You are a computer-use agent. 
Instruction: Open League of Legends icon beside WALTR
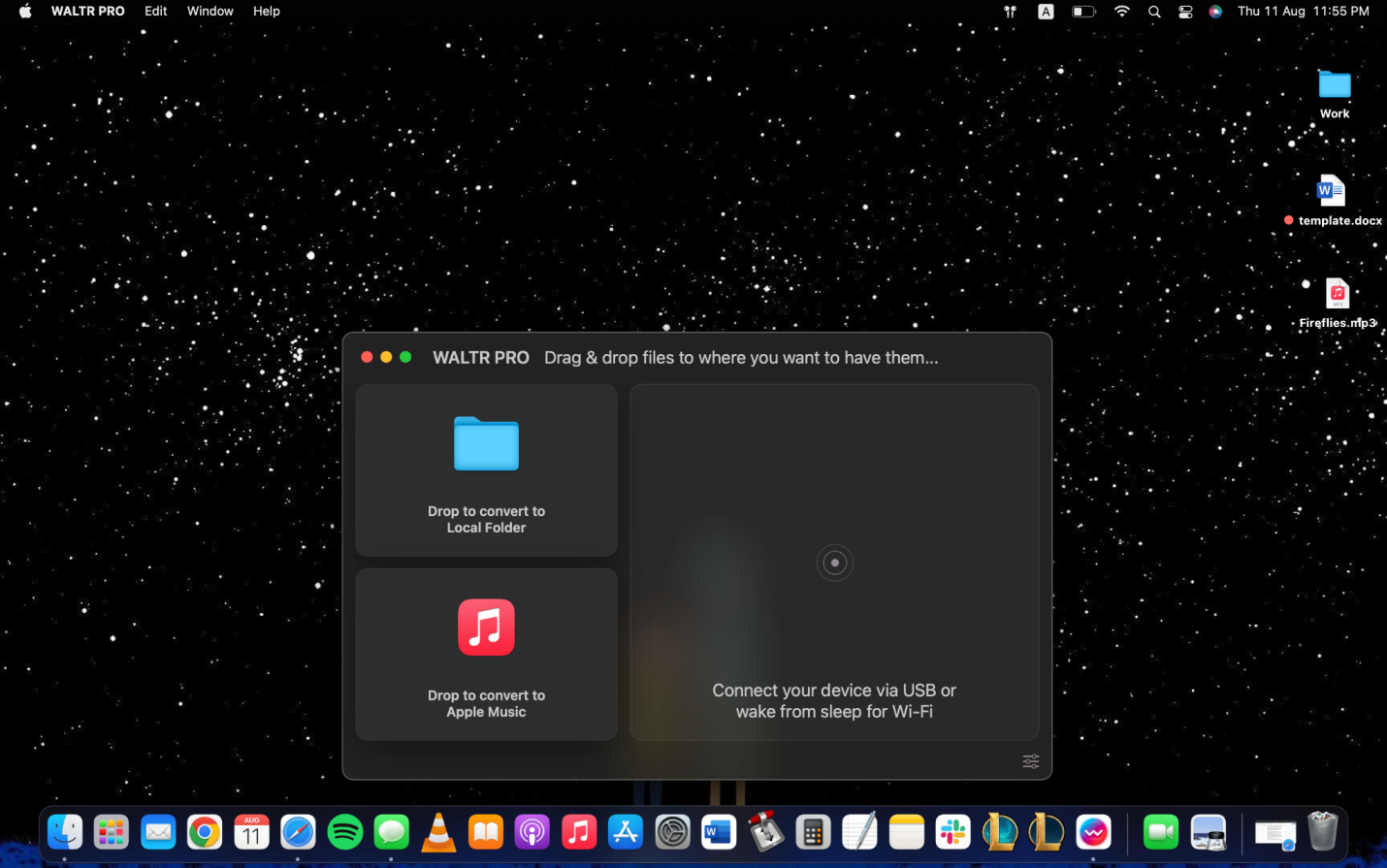pos(1047,832)
